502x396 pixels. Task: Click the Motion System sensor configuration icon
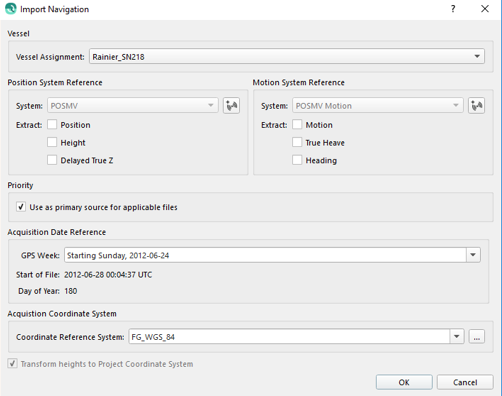(476, 106)
